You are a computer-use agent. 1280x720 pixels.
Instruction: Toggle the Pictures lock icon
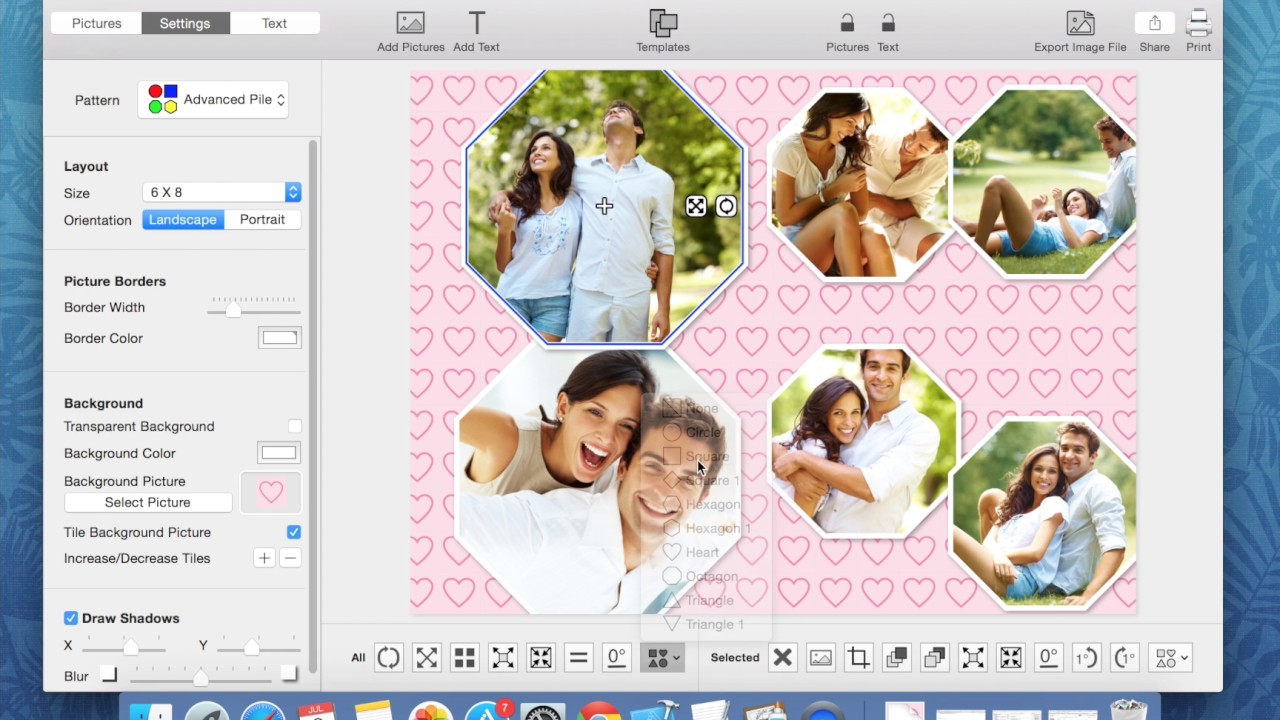point(847,23)
